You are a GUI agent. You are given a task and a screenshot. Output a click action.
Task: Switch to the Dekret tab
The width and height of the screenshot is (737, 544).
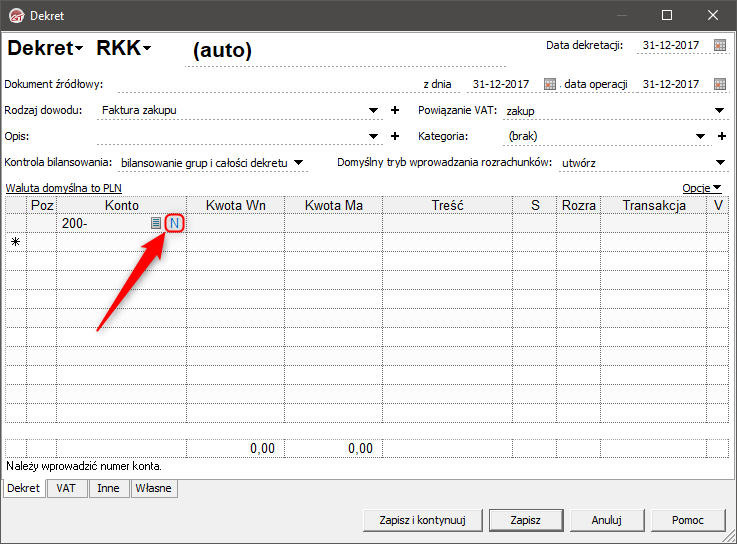tap(24, 488)
